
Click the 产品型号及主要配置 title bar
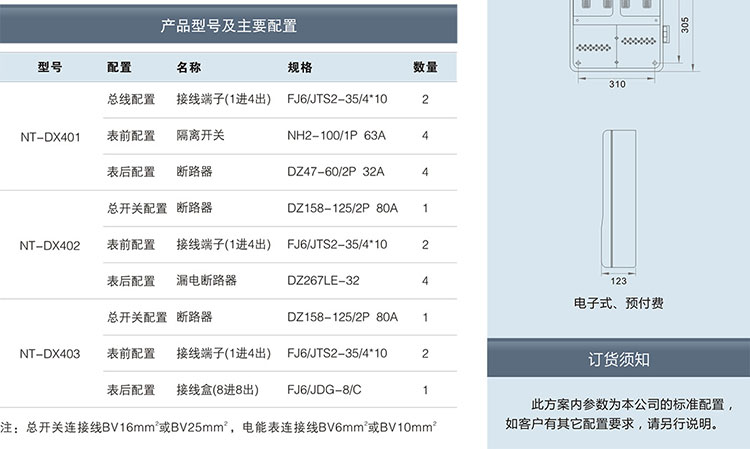click(x=228, y=25)
